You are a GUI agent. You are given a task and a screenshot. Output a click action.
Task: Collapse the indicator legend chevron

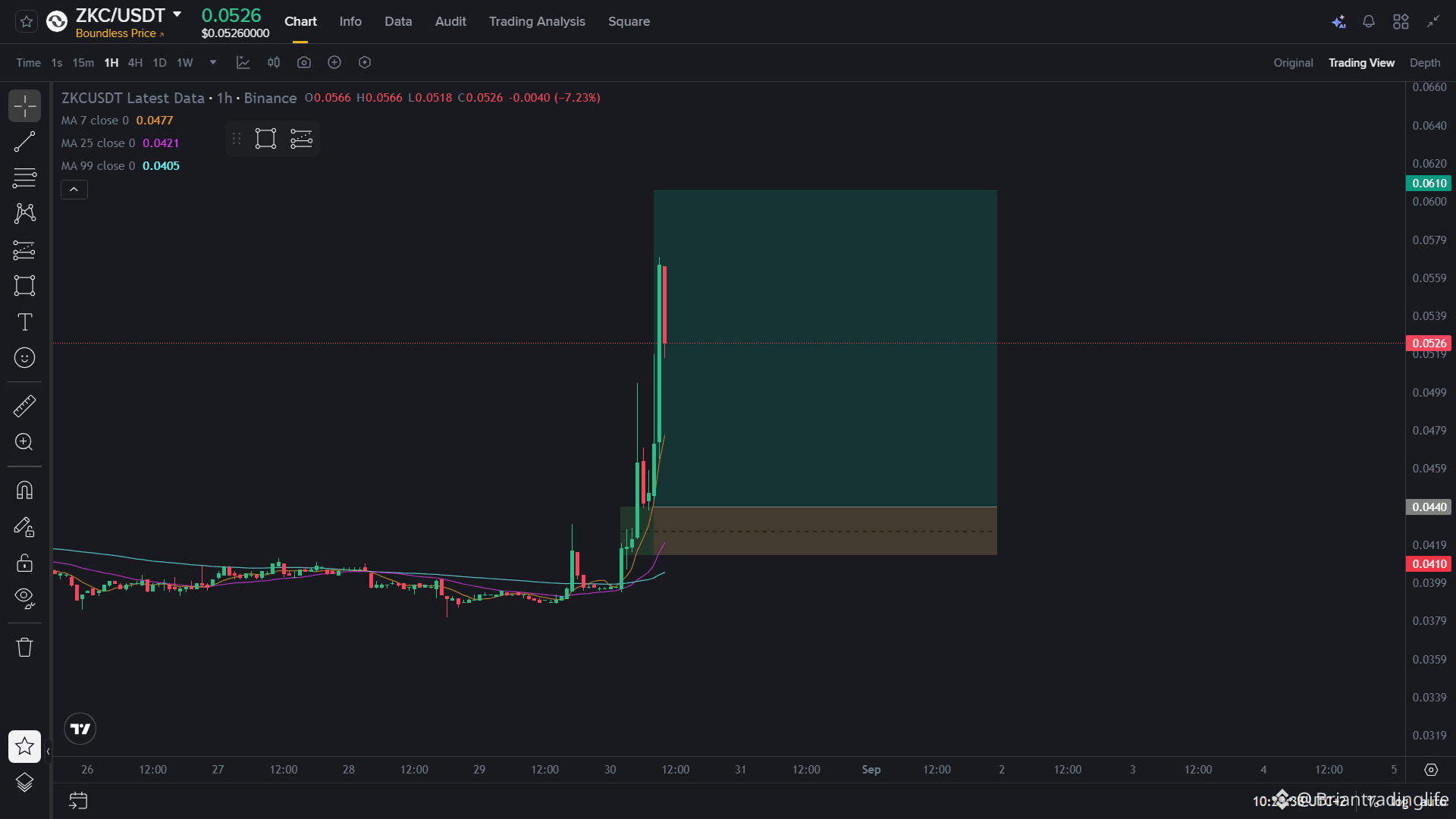click(74, 190)
